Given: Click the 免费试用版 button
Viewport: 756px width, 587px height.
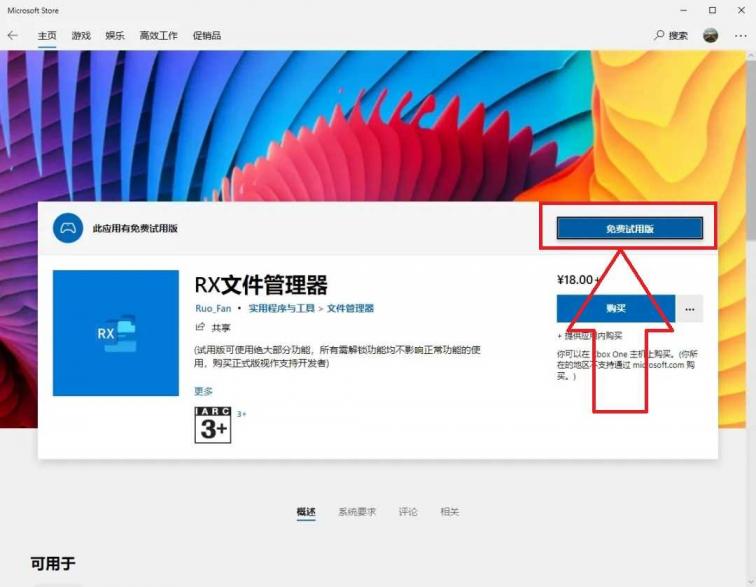Looking at the screenshot, I should click(630, 229).
